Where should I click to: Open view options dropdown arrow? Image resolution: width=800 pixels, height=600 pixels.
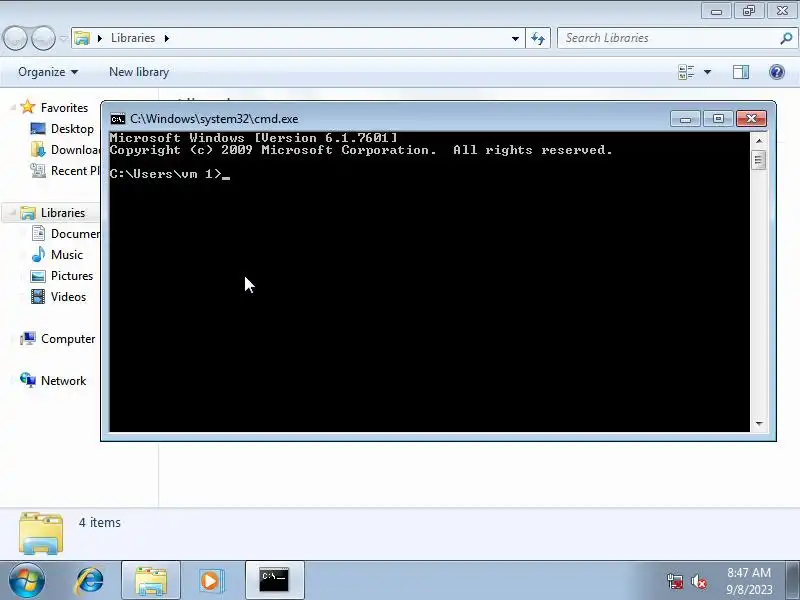coord(708,72)
